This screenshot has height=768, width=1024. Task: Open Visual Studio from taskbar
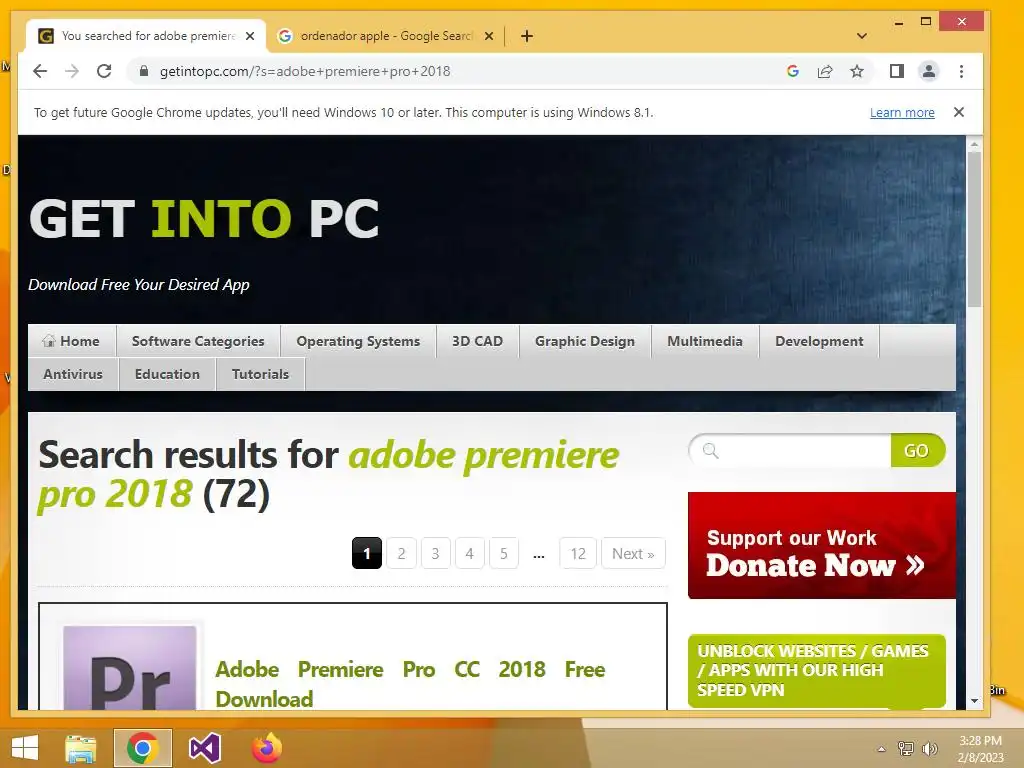click(x=205, y=748)
